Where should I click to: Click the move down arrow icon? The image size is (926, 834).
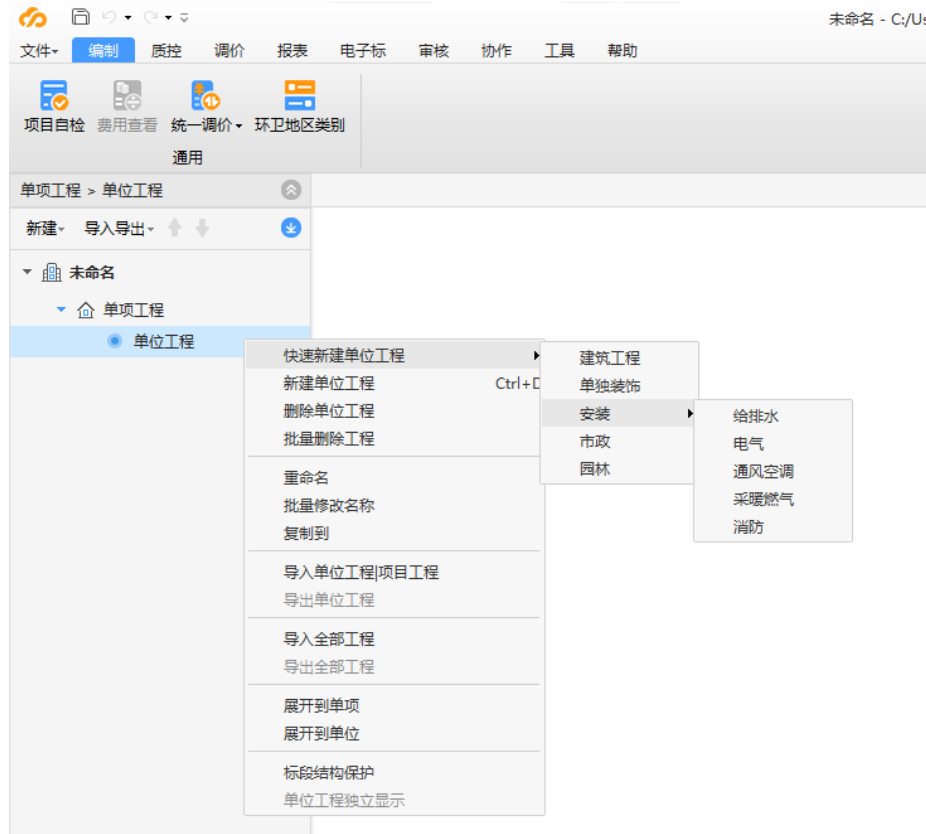tap(203, 227)
